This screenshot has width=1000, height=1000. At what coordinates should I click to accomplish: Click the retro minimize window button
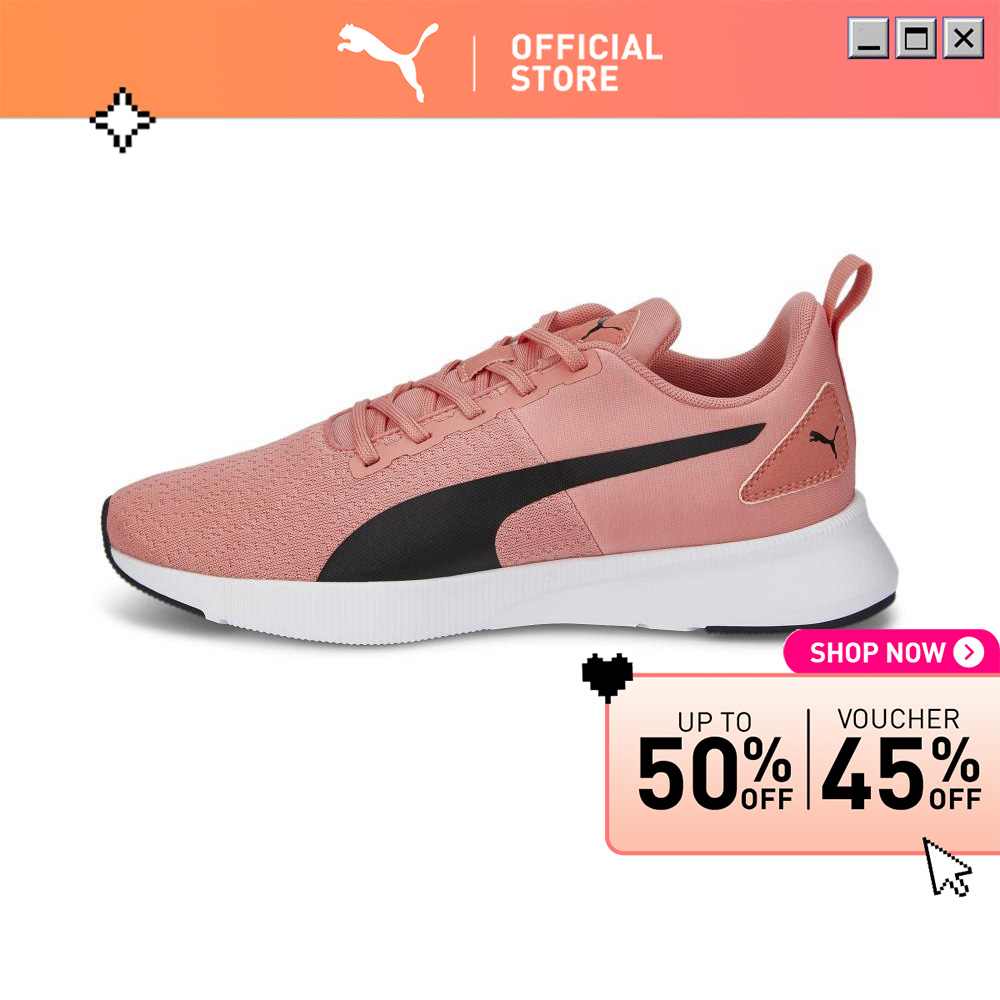(868, 38)
